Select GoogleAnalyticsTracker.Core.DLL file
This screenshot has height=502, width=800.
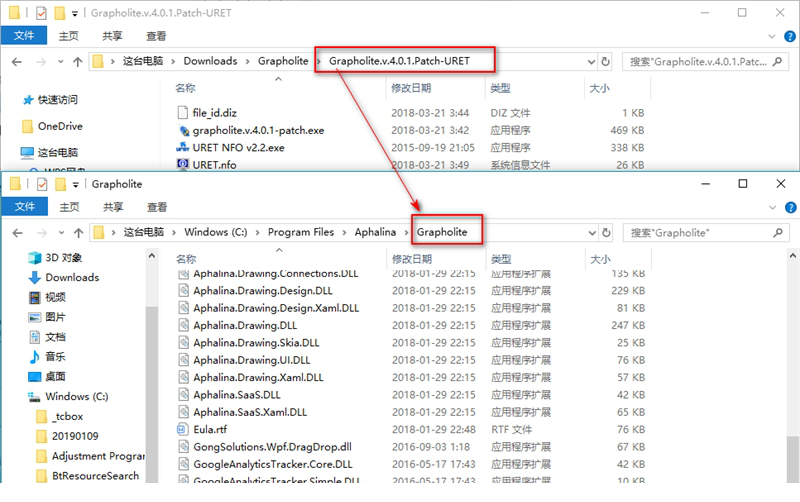point(272,464)
